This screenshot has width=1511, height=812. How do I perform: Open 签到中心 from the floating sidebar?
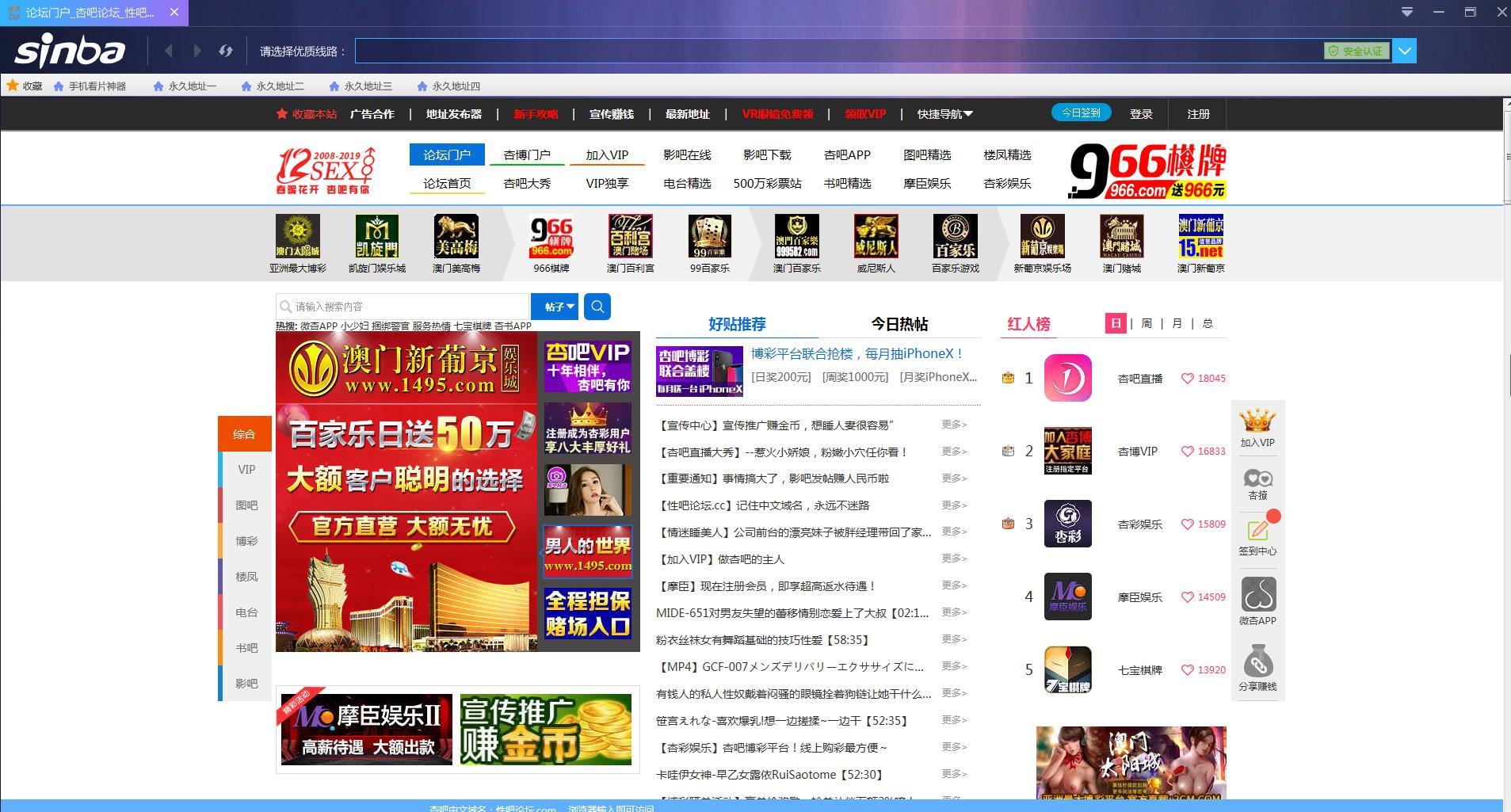(1257, 537)
